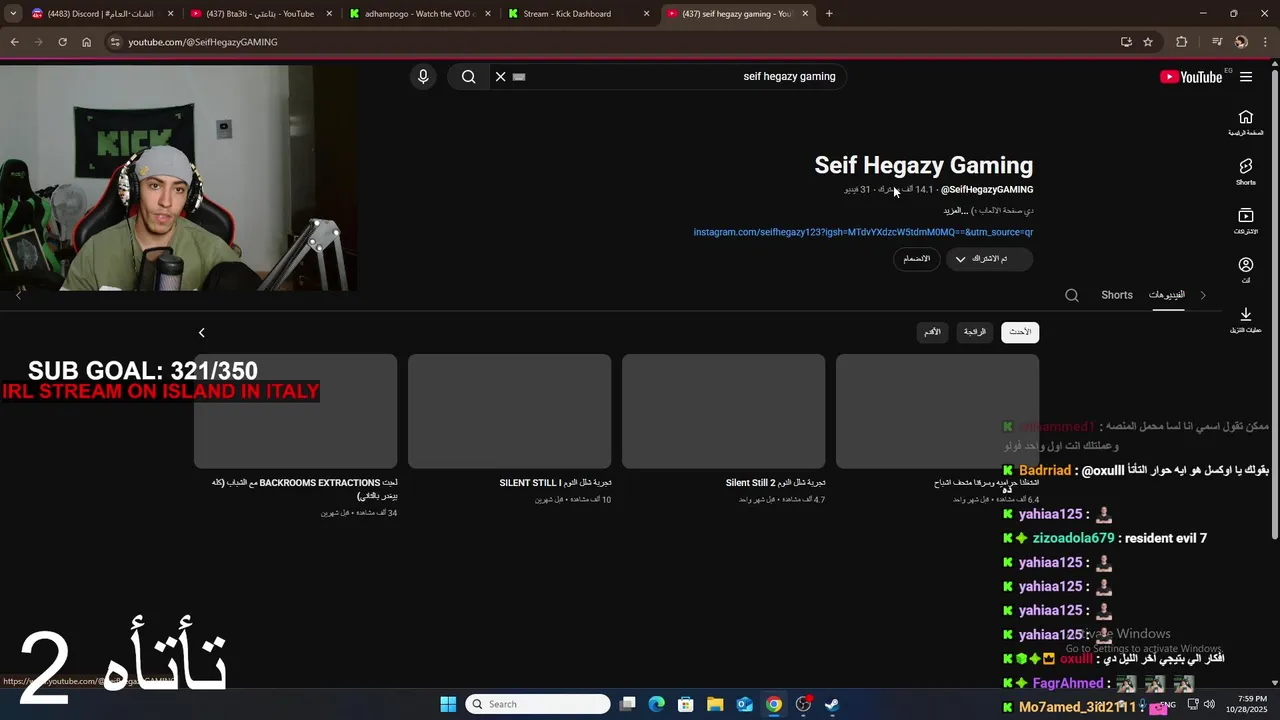This screenshot has height=720, width=1280.
Task: Click the YouTube logo
Action: (1191, 77)
